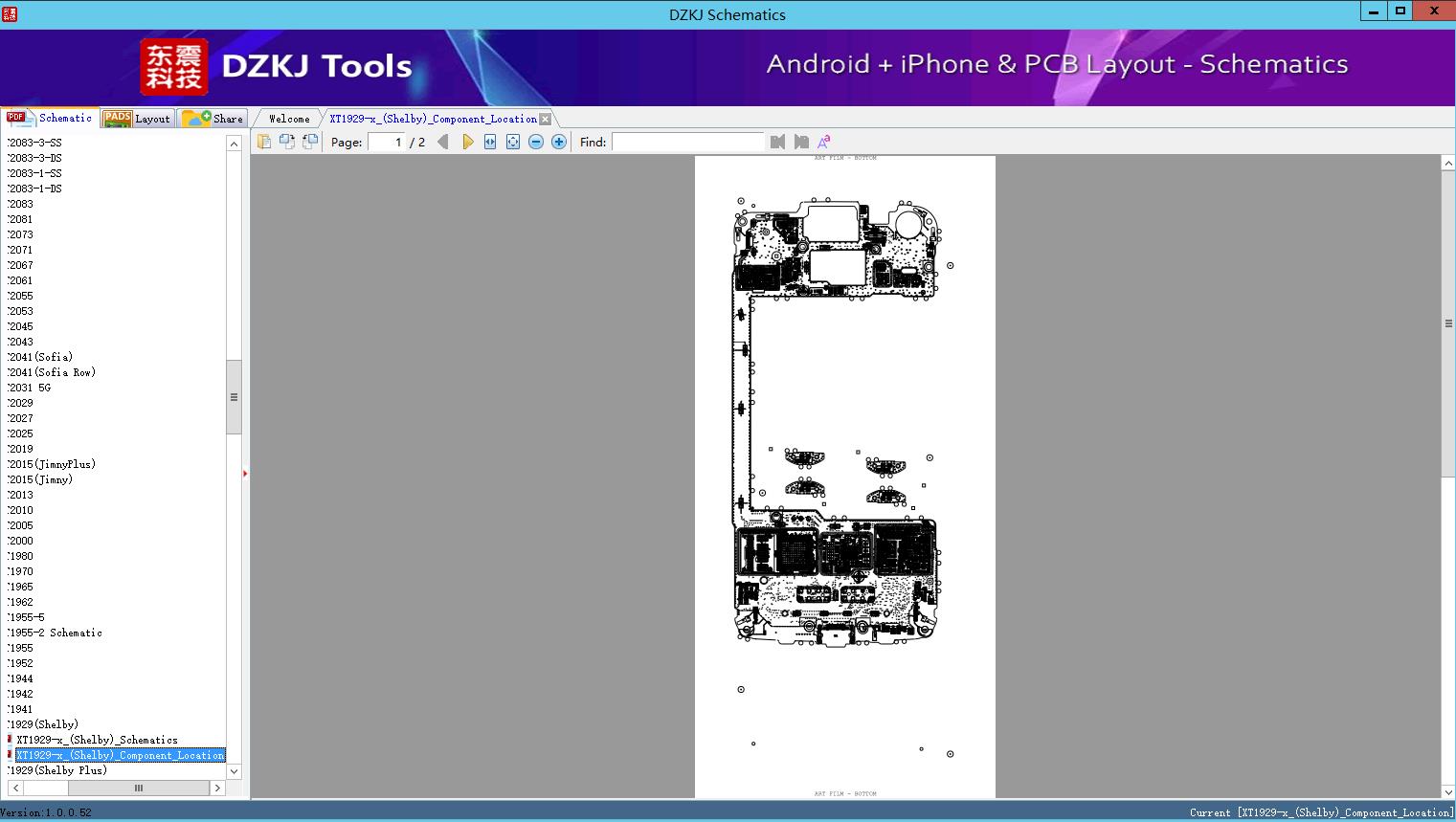Image resolution: width=1456 pixels, height=822 pixels.
Task: Select the 1955-2 Schematic entry
Action: click(x=55, y=633)
